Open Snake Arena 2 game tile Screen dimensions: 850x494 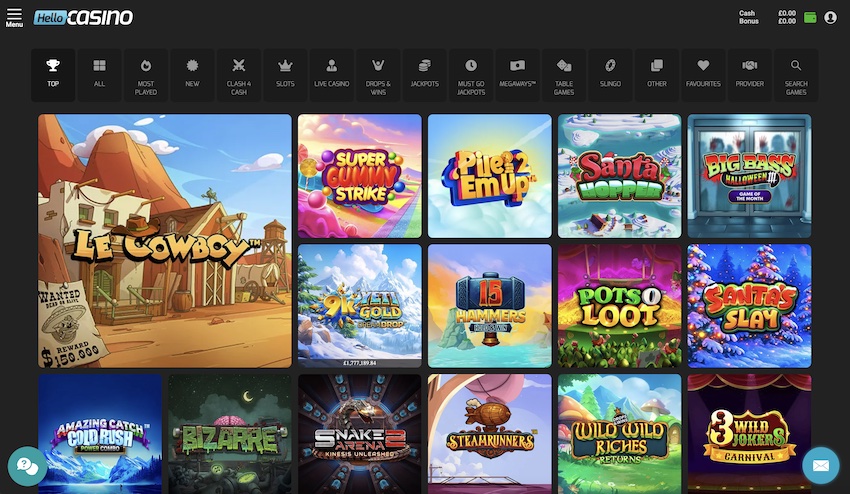click(x=359, y=434)
